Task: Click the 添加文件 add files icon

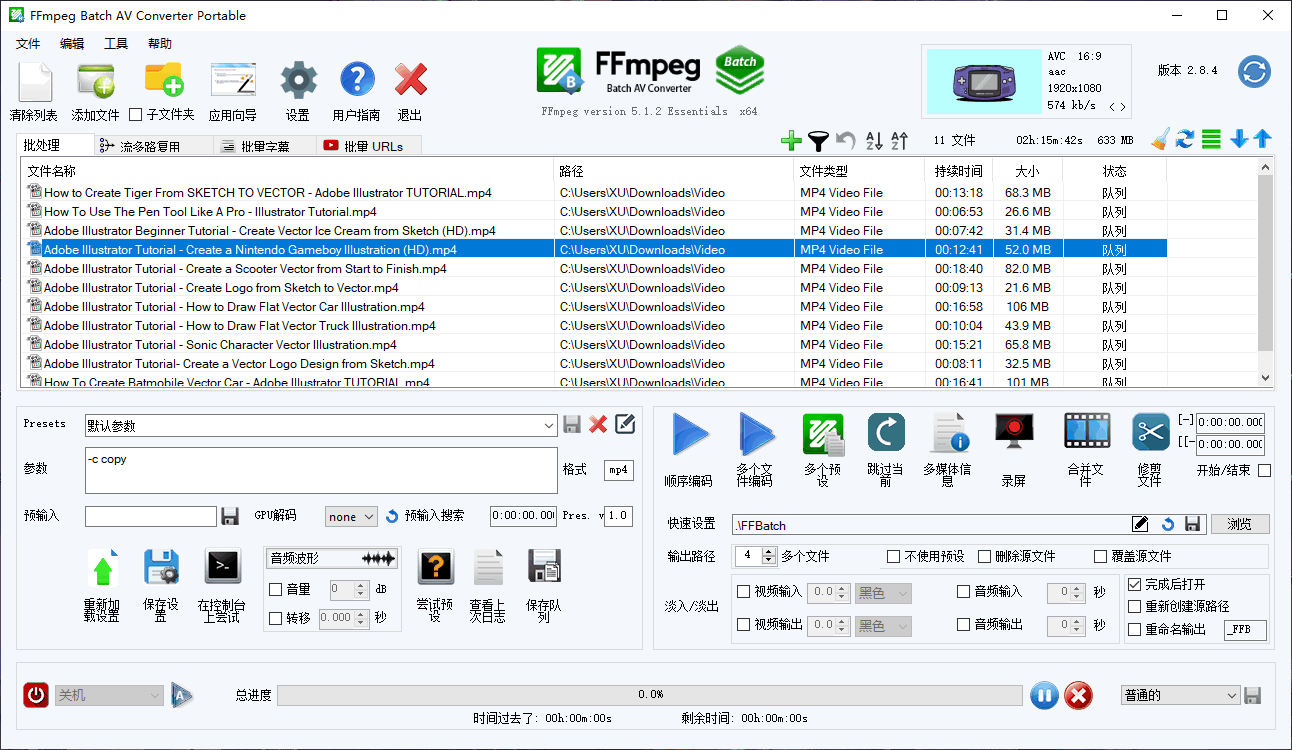Action: point(95,80)
